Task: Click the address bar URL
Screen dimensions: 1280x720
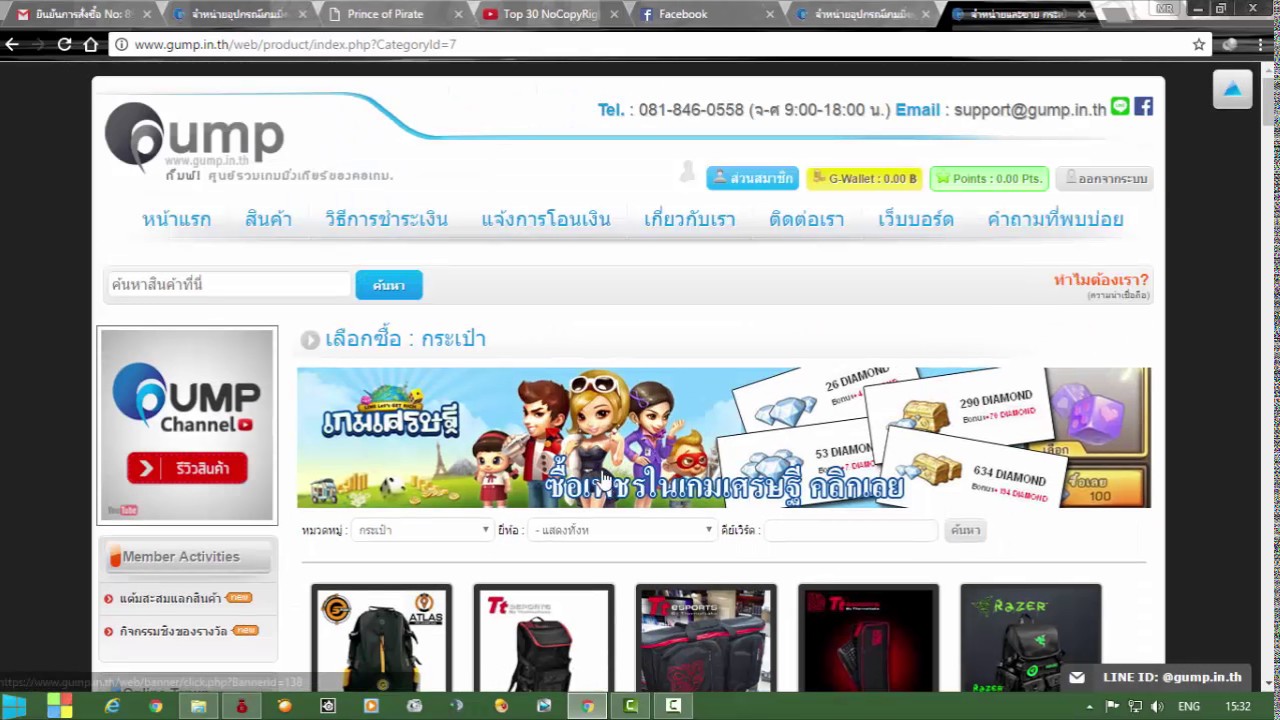Action: tap(295, 44)
